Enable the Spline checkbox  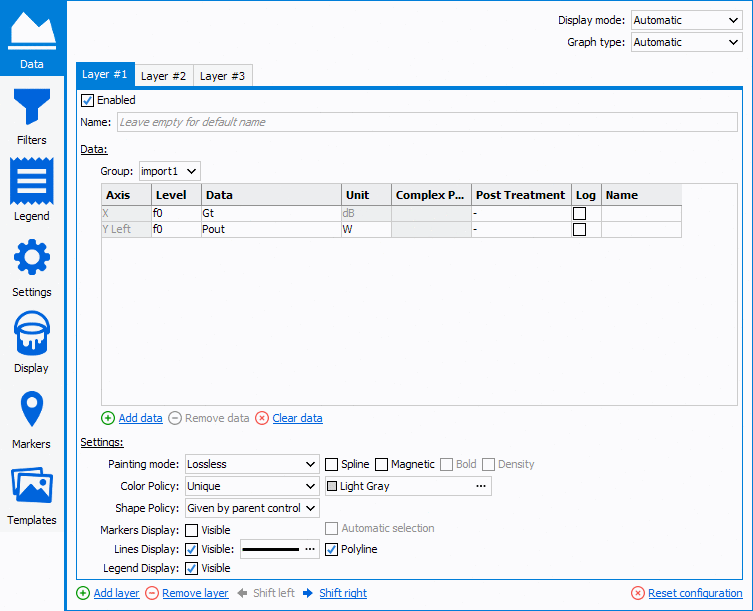coord(331,464)
